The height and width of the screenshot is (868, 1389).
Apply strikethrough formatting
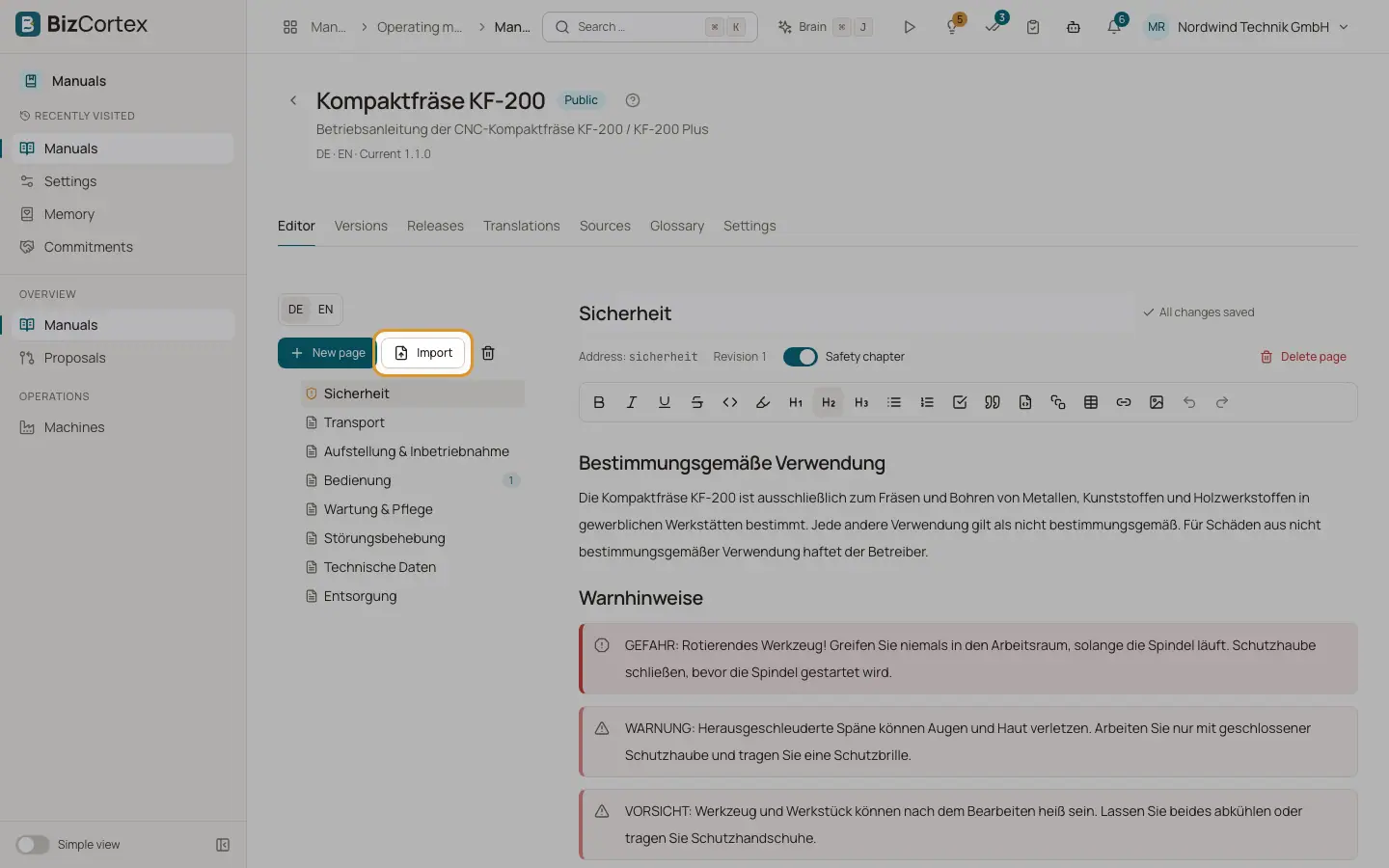click(697, 402)
